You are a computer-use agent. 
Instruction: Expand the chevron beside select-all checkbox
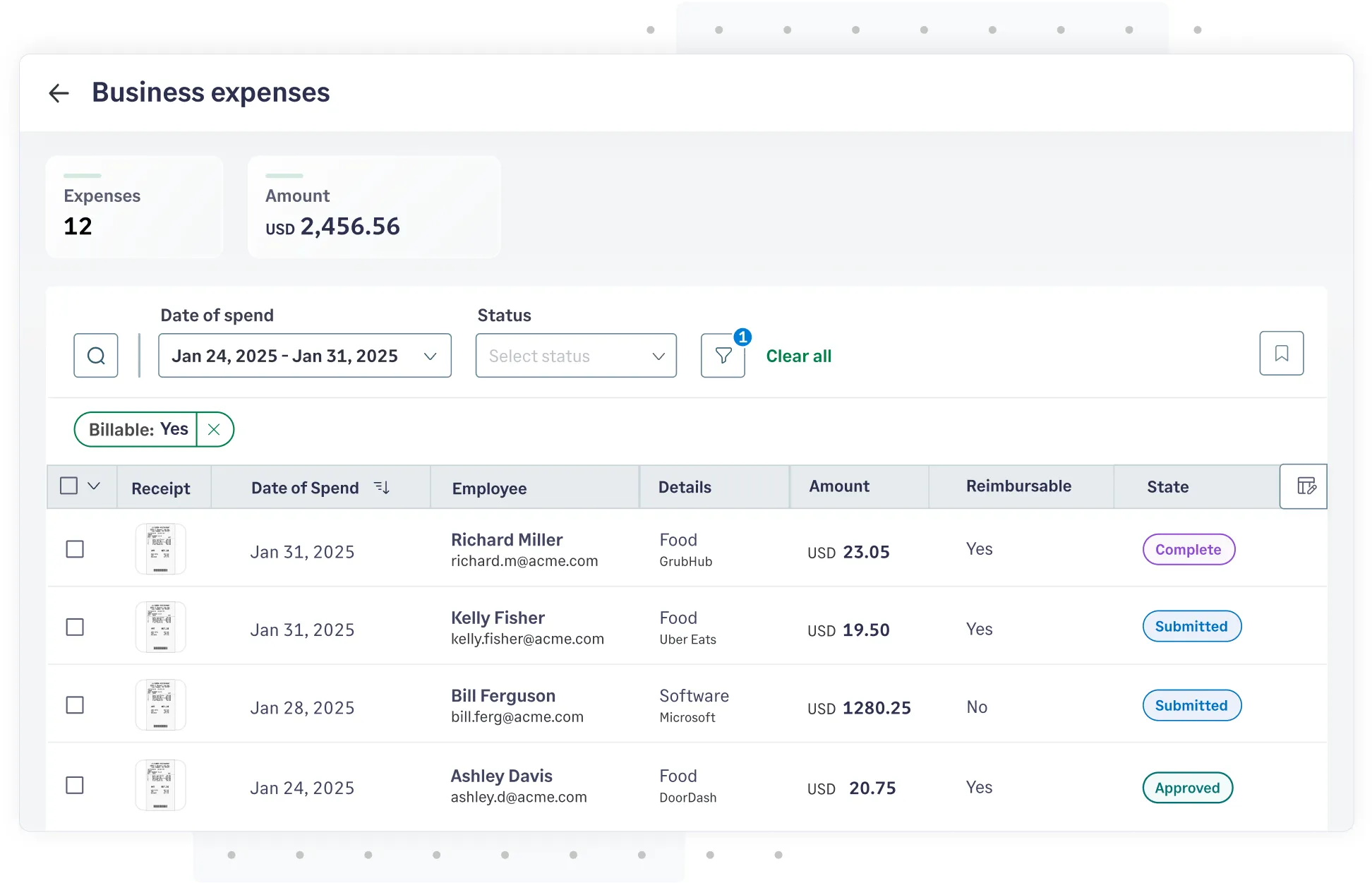[x=92, y=485]
